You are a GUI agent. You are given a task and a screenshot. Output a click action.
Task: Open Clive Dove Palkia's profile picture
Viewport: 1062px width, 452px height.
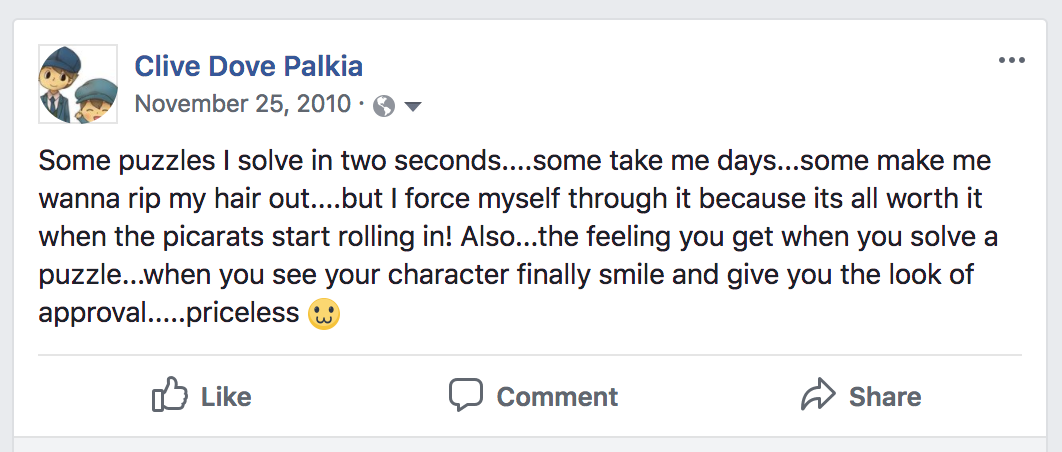[x=78, y=84]
